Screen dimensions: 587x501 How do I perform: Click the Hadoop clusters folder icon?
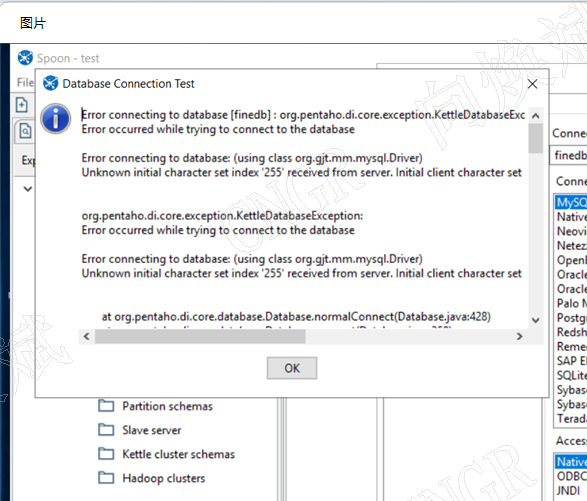tap(106, 477)
